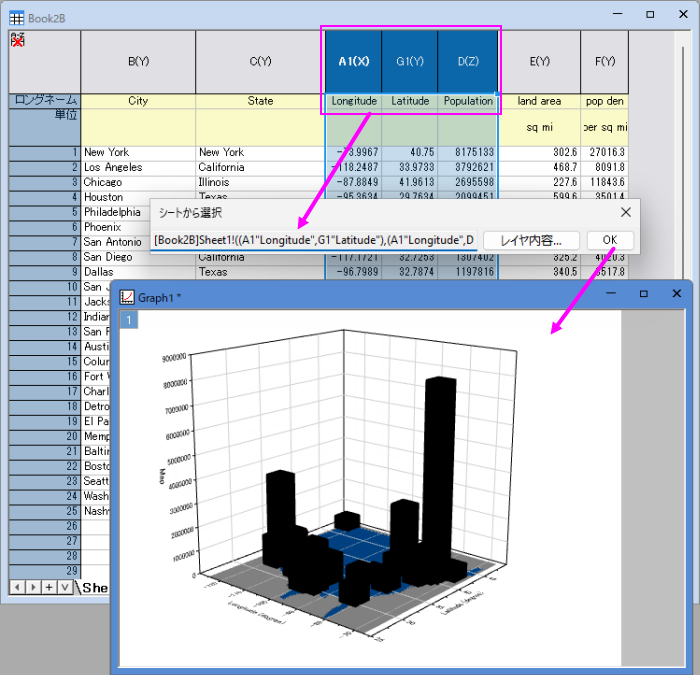
Task: Click the data range input field
Action: click(x=314, y=241)
